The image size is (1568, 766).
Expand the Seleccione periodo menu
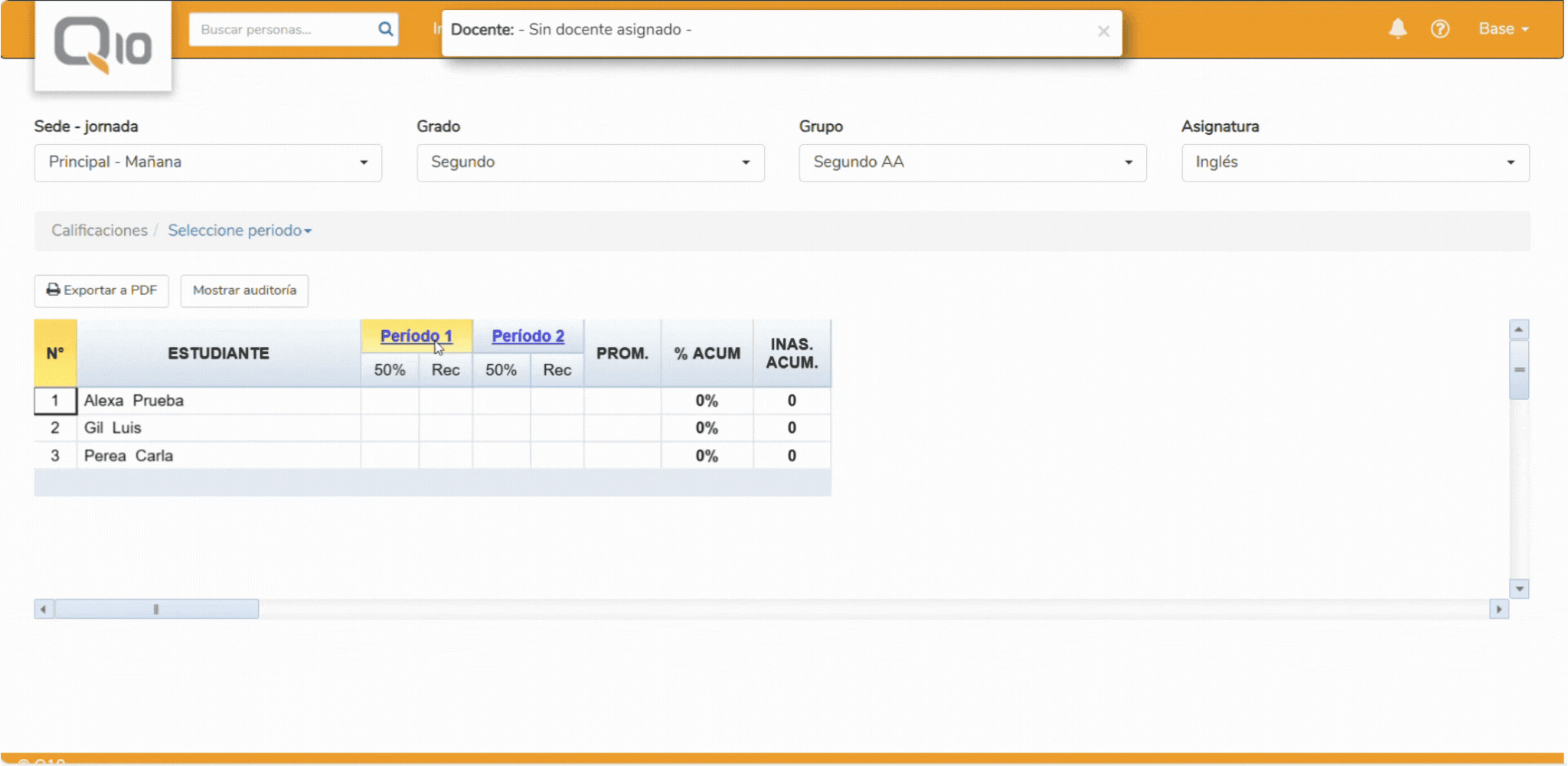(x=239, y=231)
